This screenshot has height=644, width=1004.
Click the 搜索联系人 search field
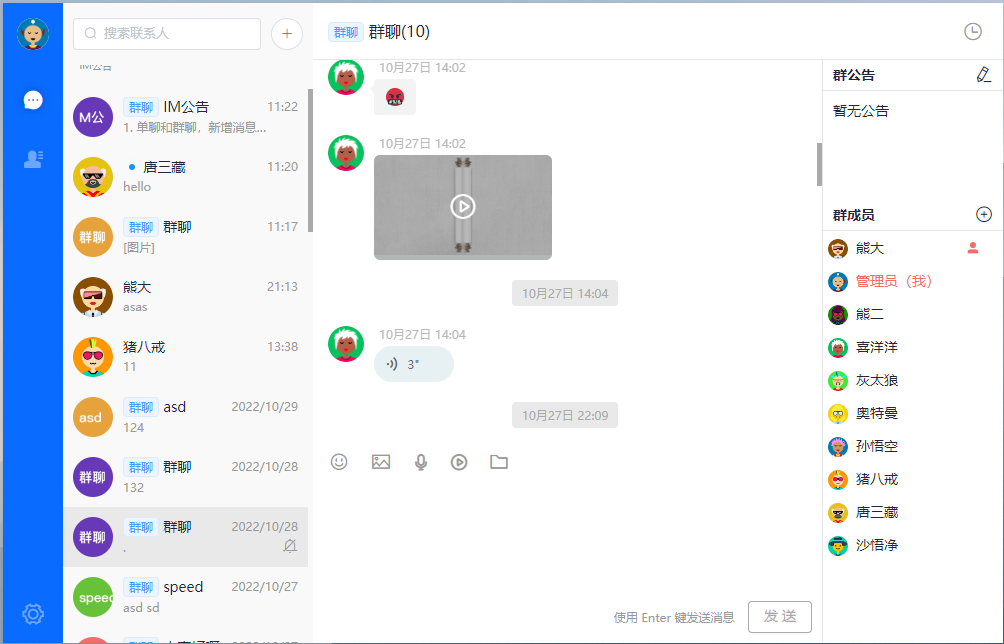[x=165, y=33]
